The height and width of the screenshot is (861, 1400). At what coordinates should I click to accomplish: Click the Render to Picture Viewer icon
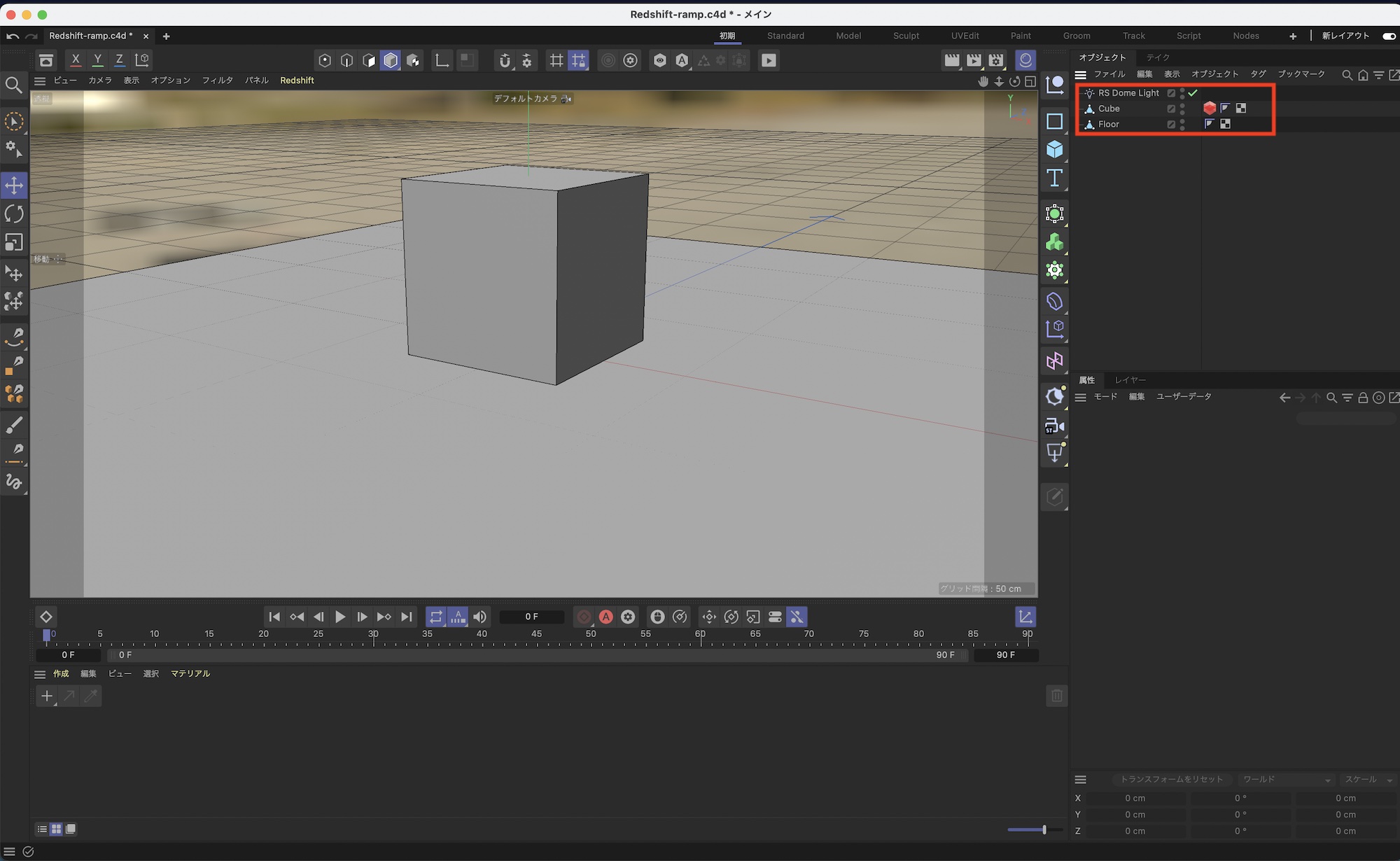coord(974,60)
